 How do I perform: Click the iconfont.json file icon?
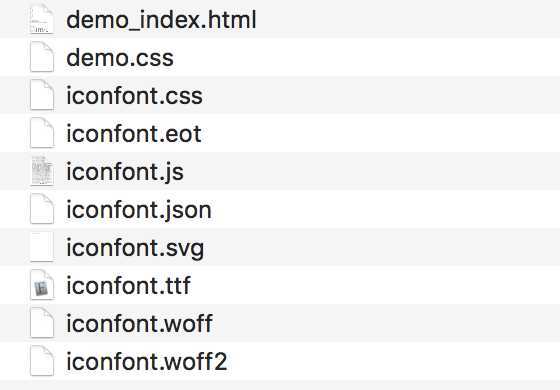point(42,209)
